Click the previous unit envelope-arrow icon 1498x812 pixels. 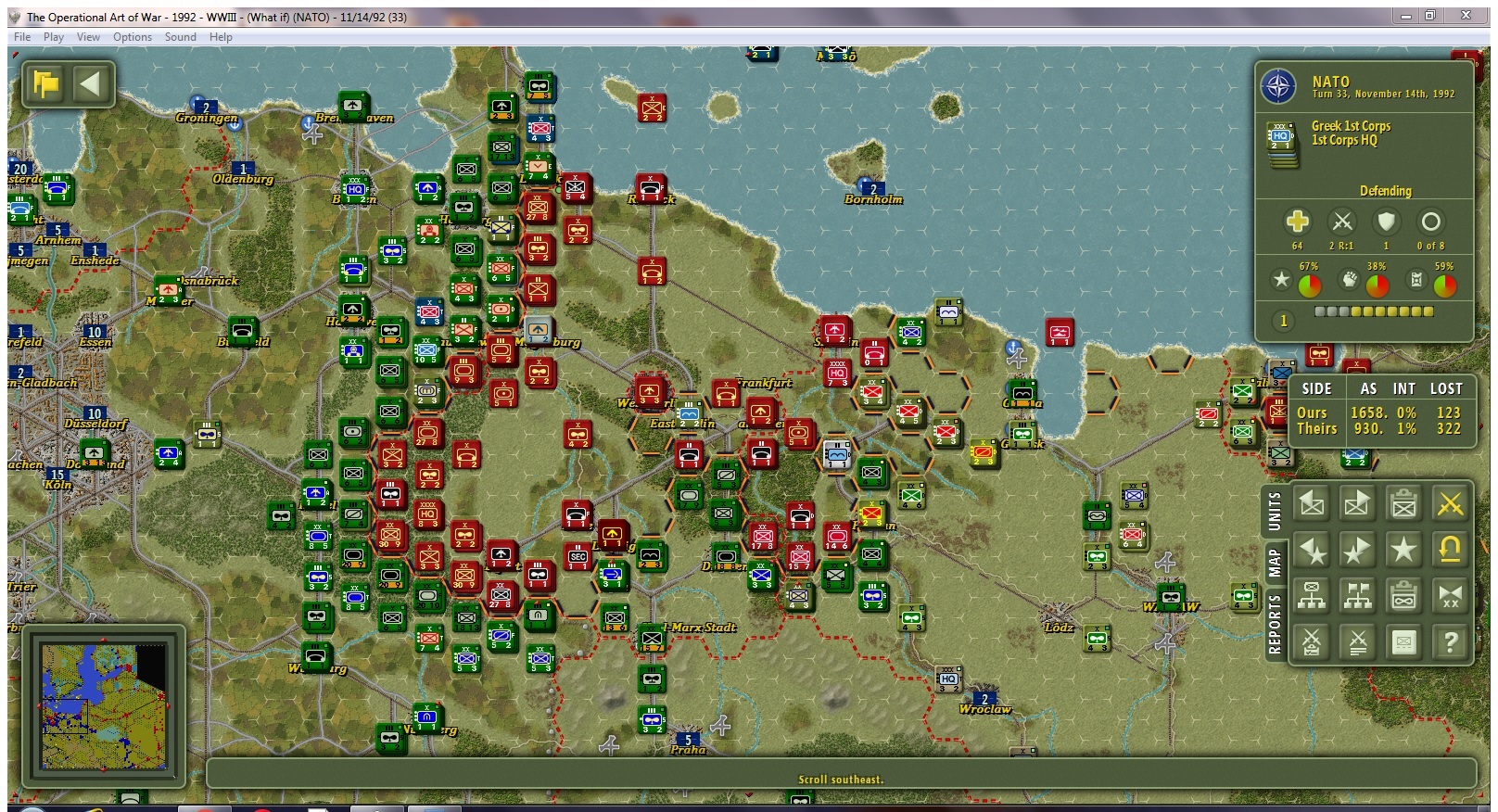coord(1311,503)
